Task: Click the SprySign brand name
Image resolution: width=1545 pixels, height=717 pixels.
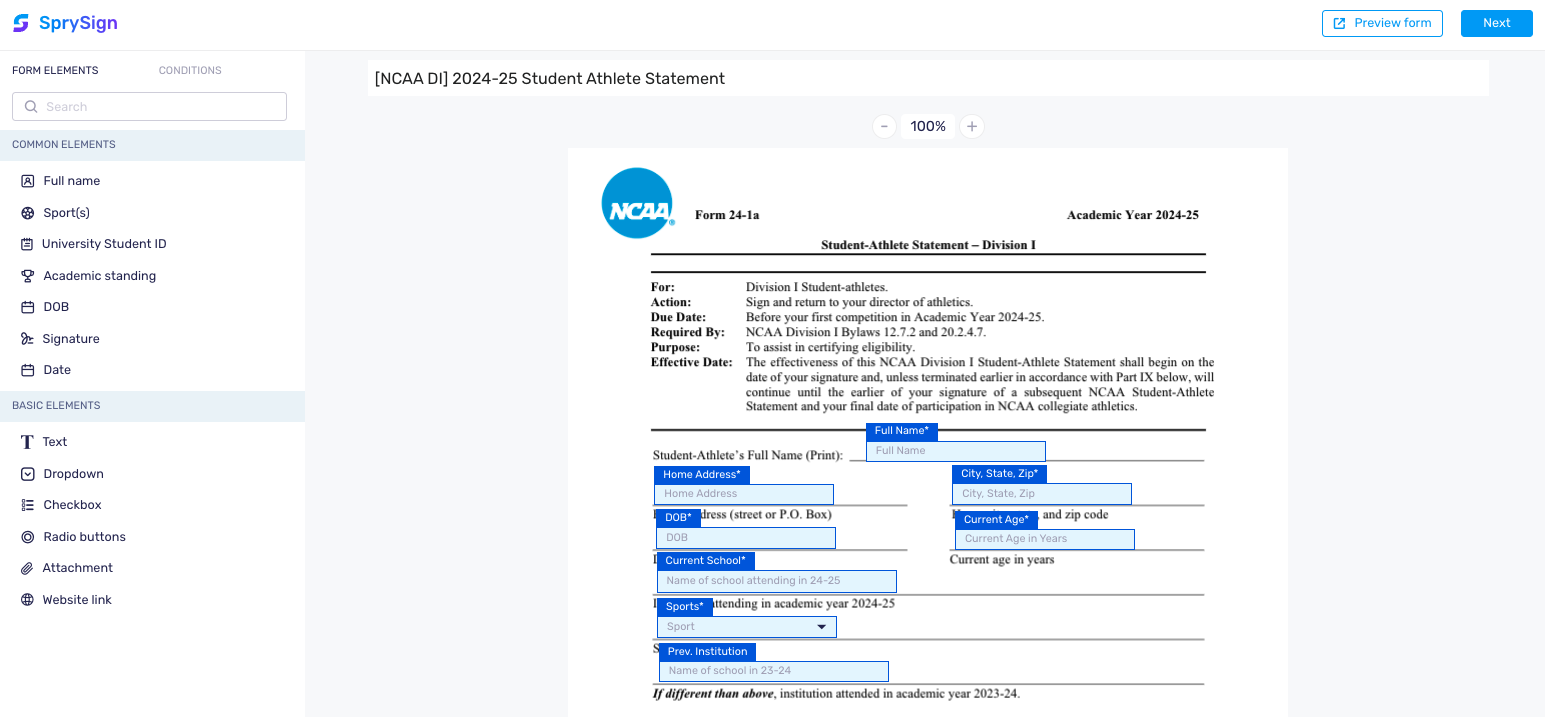Action: [78, 23]
